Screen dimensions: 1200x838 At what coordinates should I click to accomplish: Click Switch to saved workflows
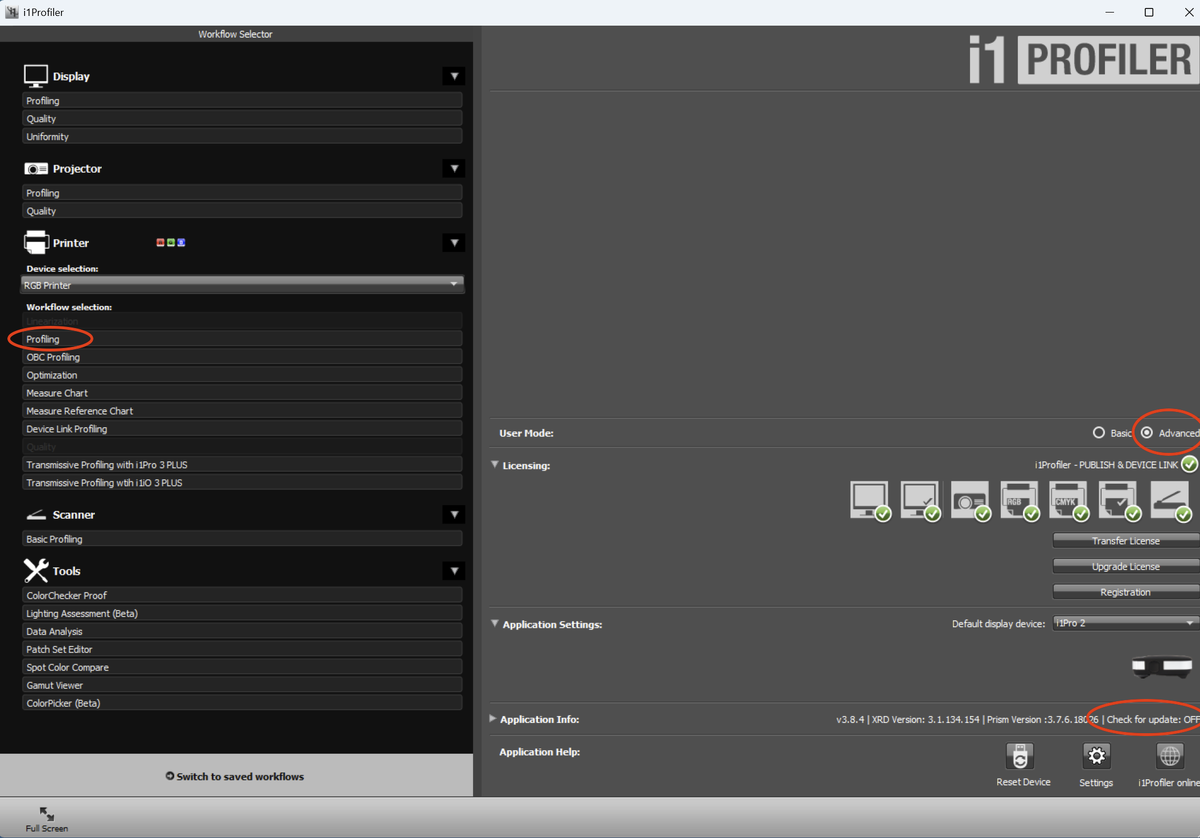[x=235, y=776]
